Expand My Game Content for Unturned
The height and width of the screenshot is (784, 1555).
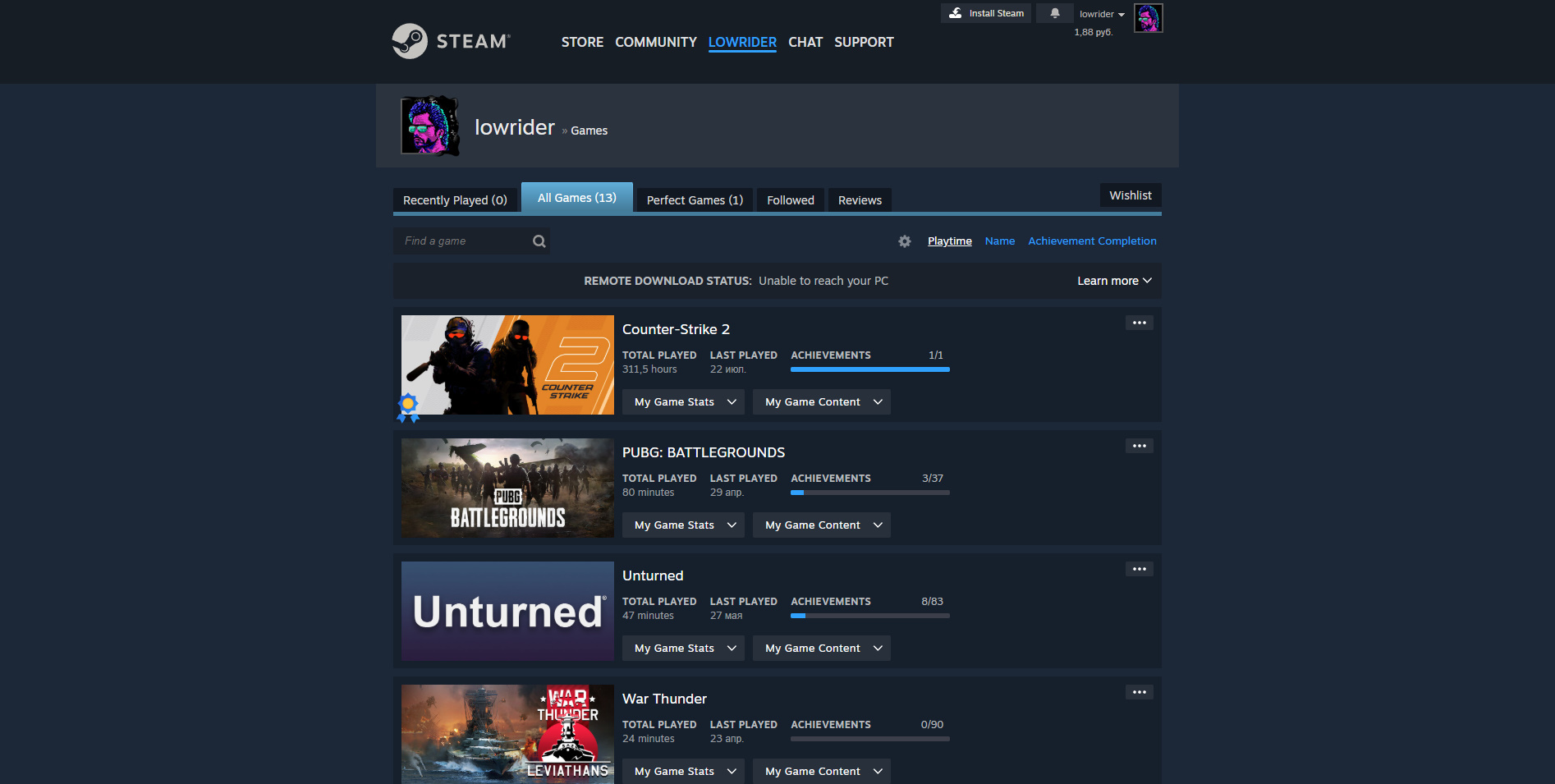(822, 649)
